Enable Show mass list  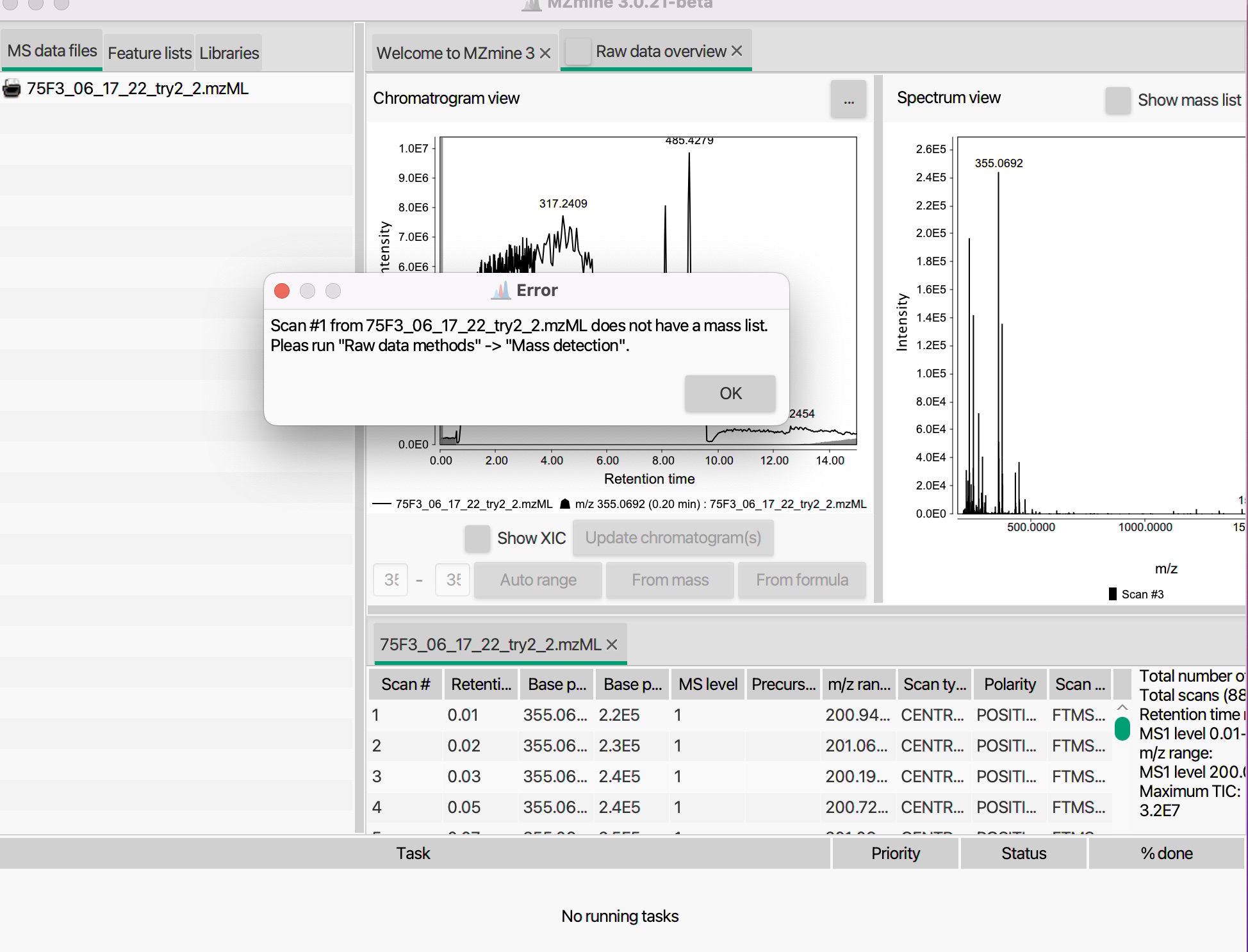click(1118, 101)
